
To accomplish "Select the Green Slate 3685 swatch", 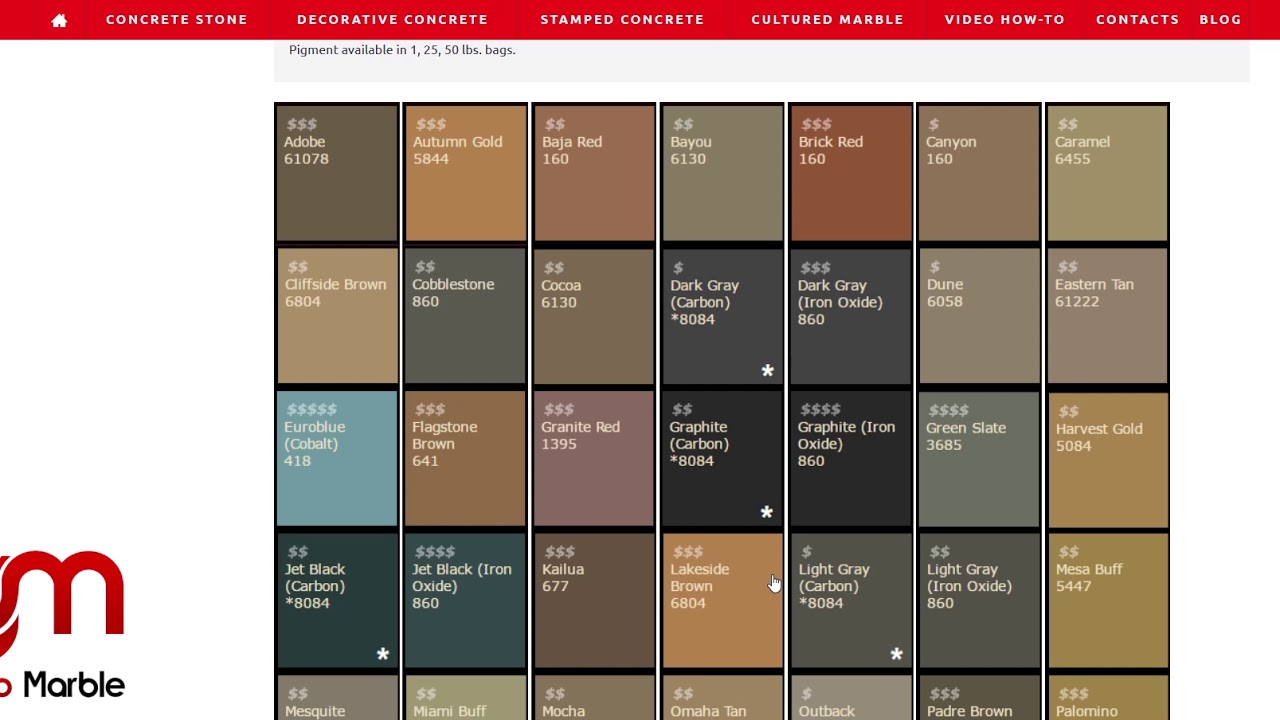I will (979, 458).
